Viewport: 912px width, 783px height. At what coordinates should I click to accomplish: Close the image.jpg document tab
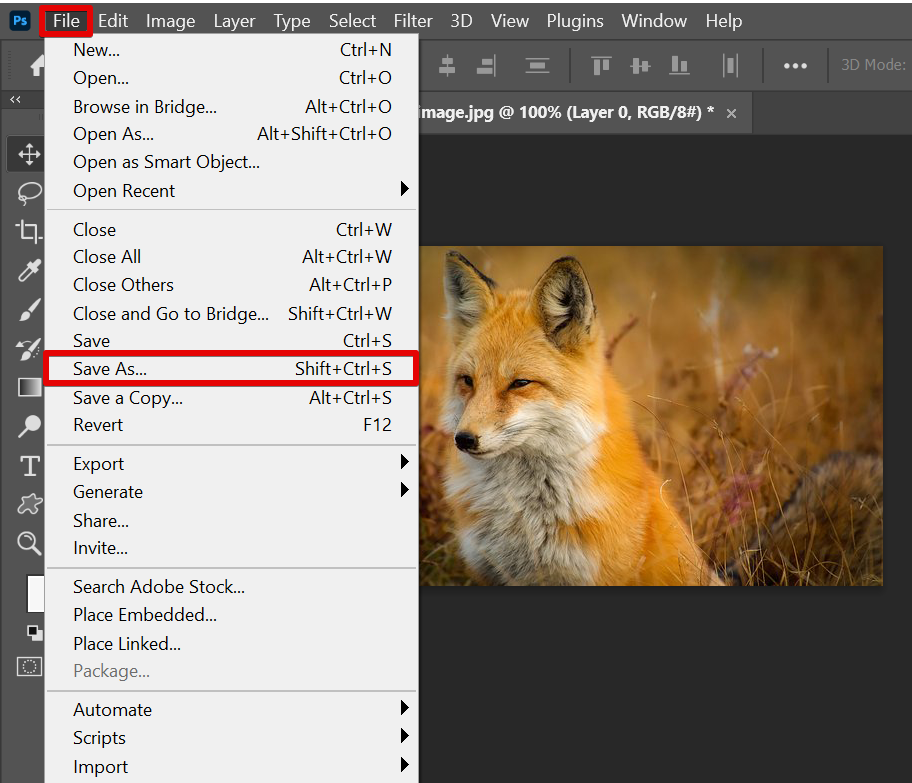(731, 114)
